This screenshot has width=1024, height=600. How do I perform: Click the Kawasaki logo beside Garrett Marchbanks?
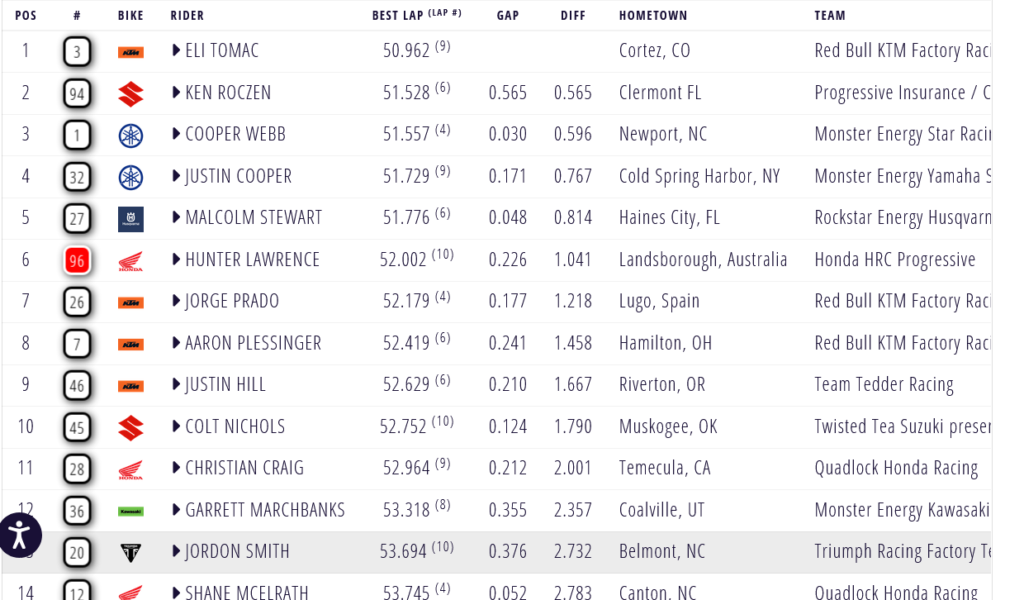[130, 511]
